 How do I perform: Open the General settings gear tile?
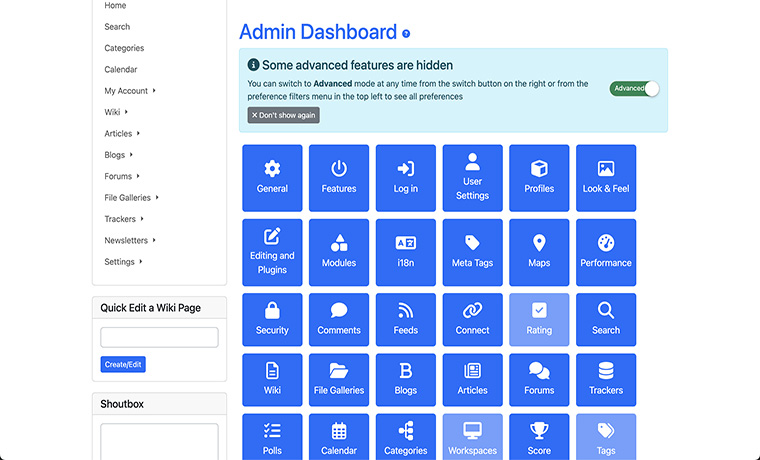click(272, 178)
